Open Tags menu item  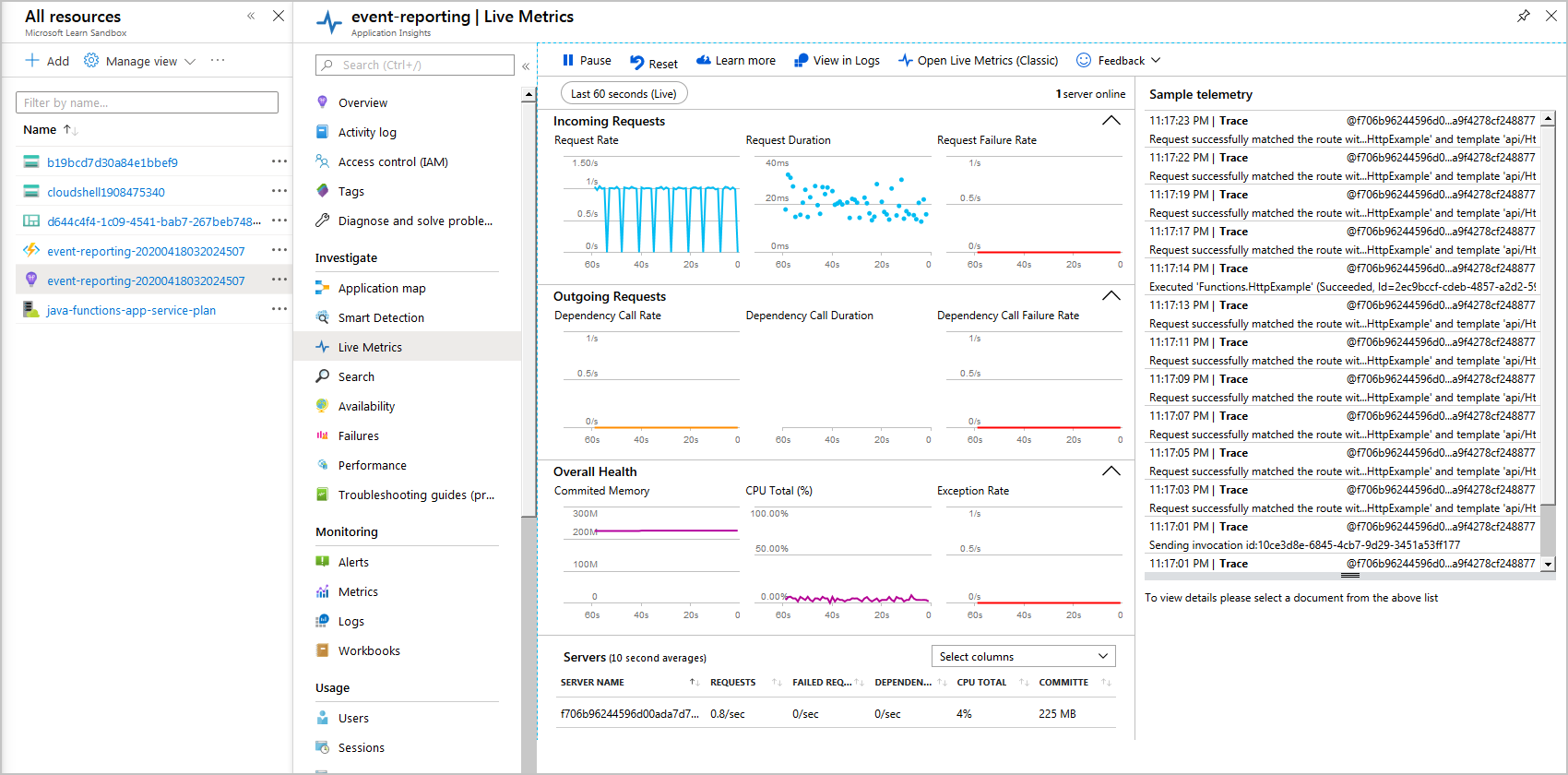(351, 192)
